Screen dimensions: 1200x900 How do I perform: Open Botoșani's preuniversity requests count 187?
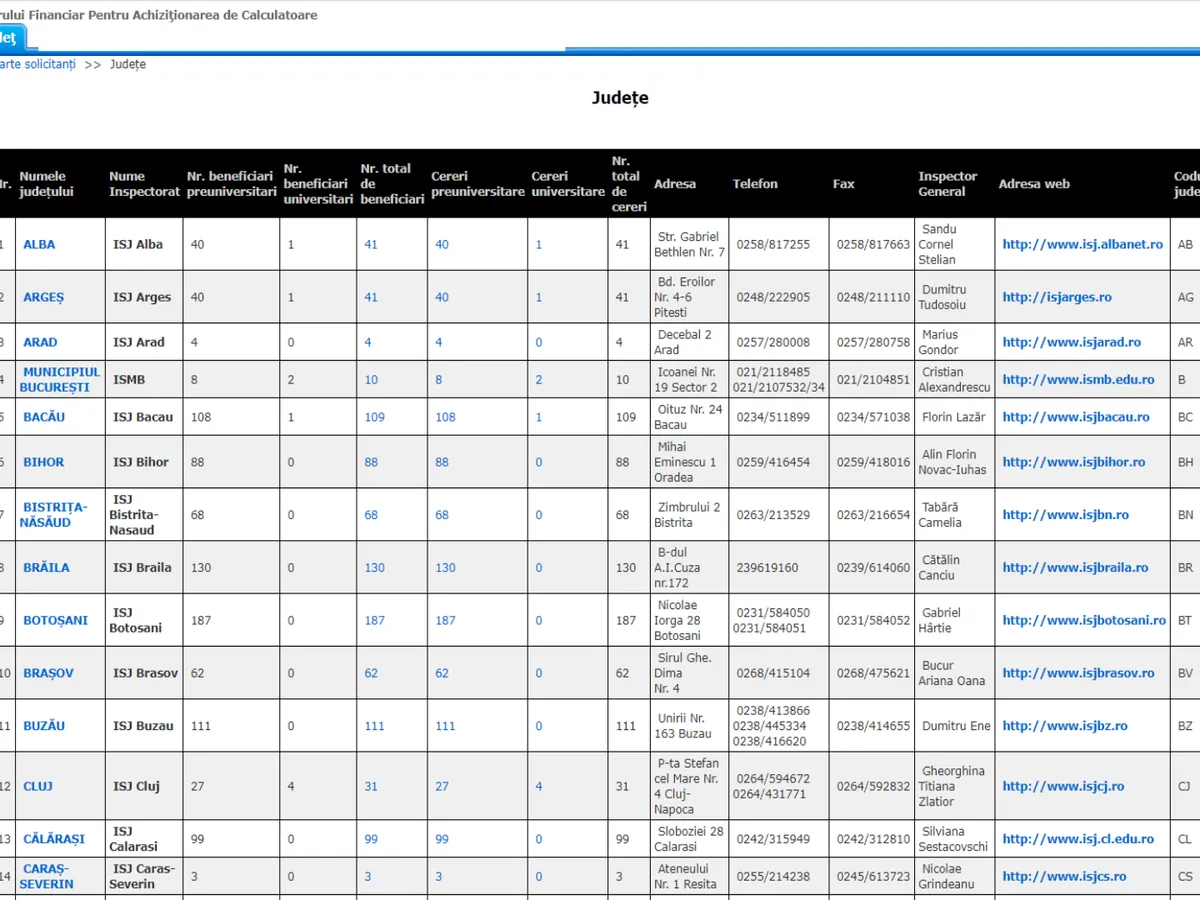click(x=445, y=620)
